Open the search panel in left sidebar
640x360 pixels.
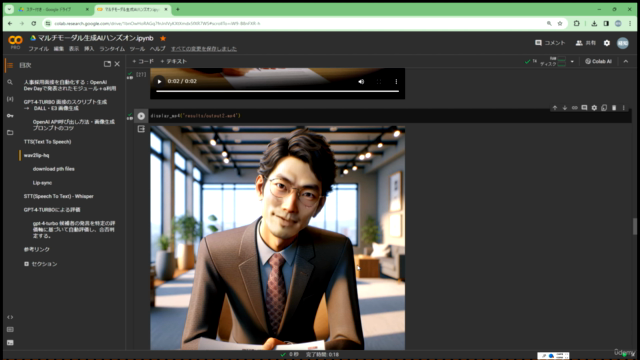coord(10,82)
